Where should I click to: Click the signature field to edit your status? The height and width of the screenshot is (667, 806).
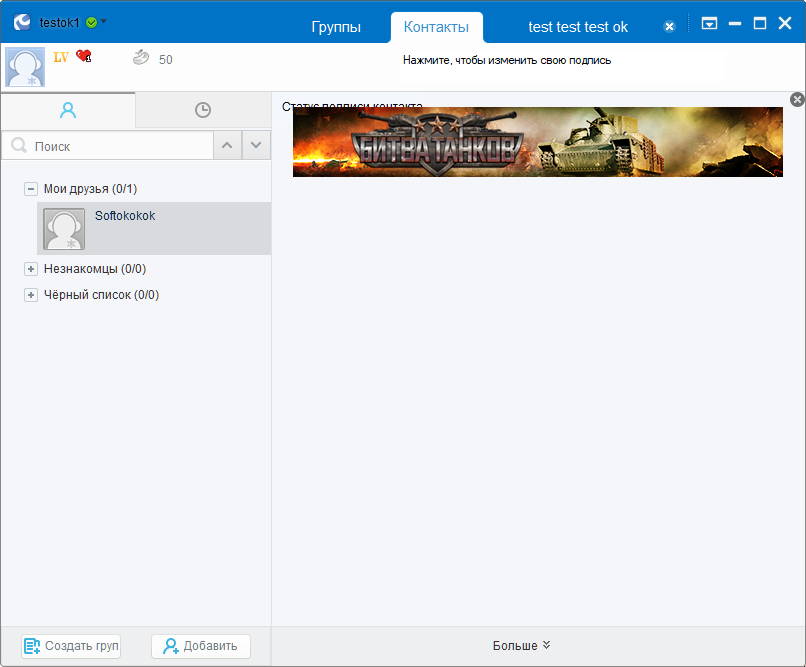point(563,66)
